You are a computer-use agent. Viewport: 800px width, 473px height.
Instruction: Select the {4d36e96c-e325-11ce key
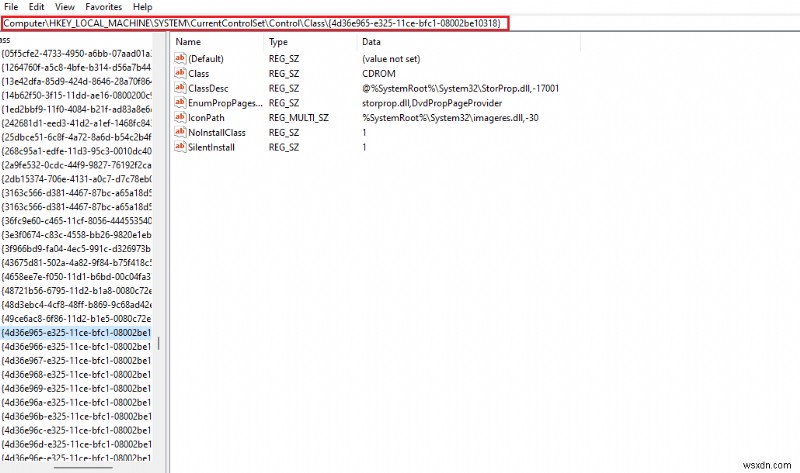76,431
